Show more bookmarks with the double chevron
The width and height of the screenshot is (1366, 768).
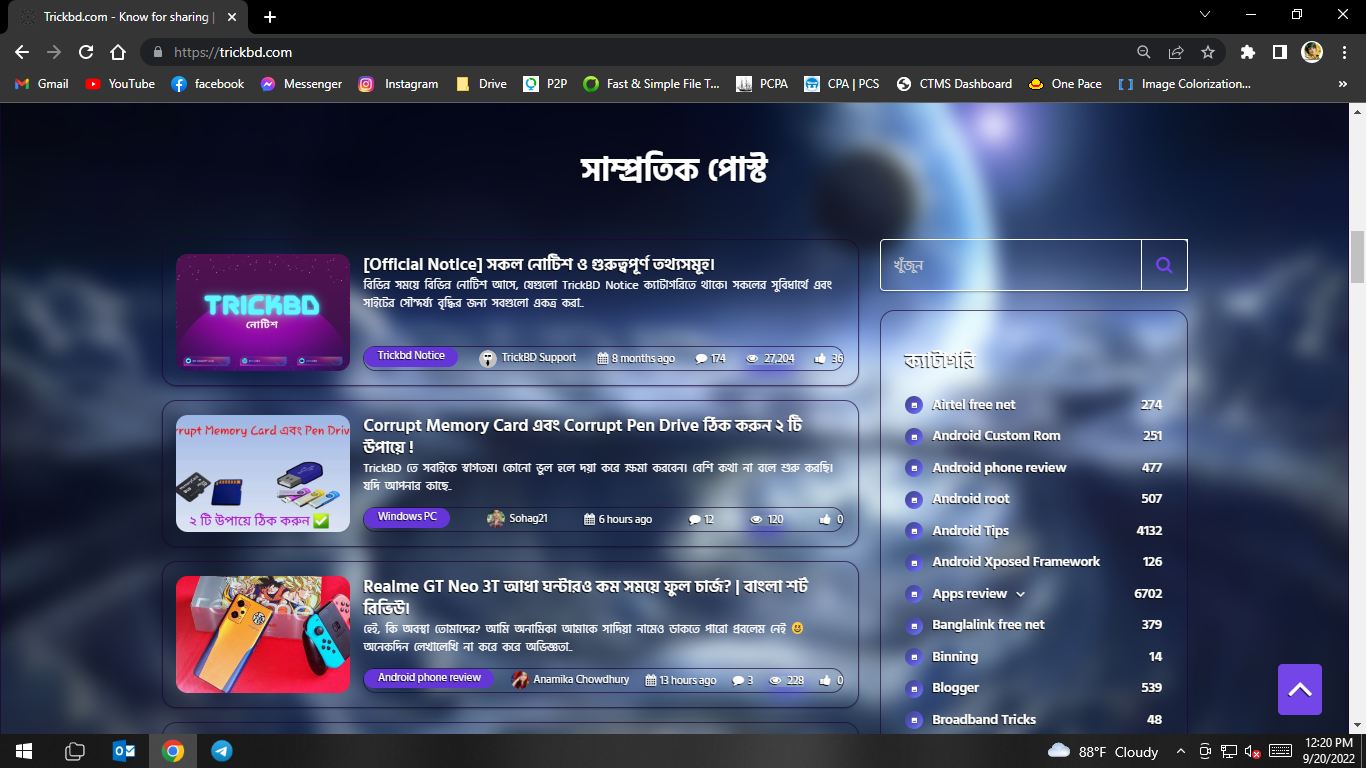(x=1343, y=84)
